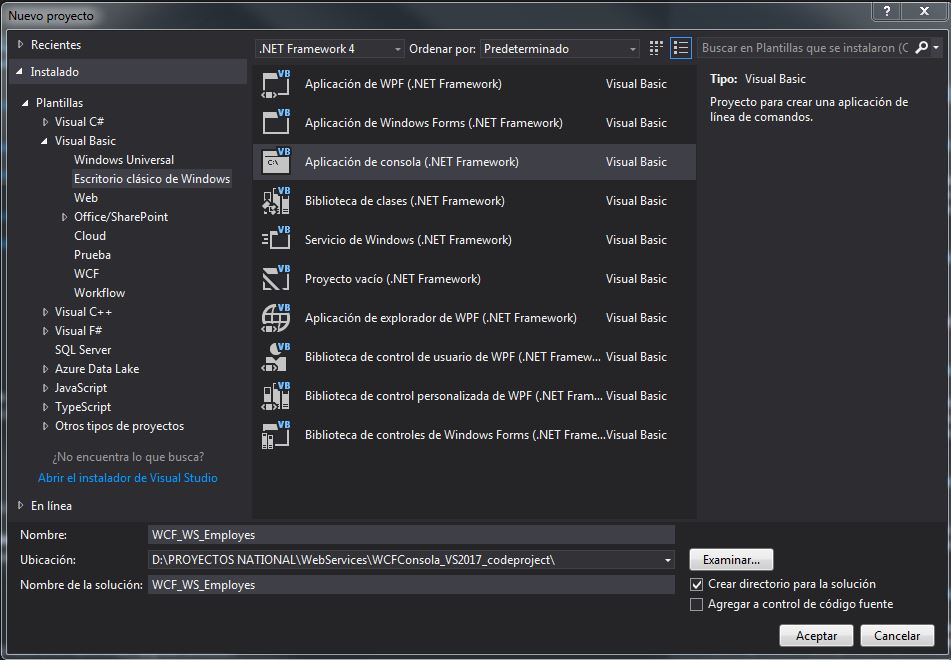The width and height of the screenshot is (951, 660).
Task: Select Windows Universal category
Action: coord(124,160)
